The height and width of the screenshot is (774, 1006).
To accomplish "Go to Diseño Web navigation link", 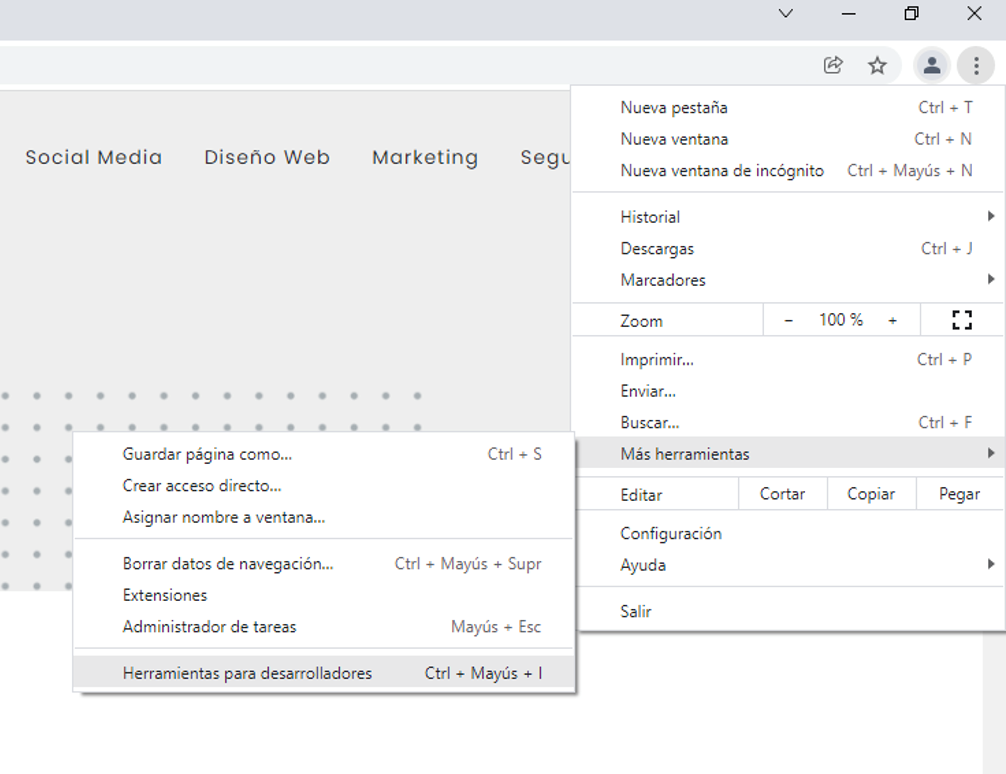I will (x=267, y=157).
